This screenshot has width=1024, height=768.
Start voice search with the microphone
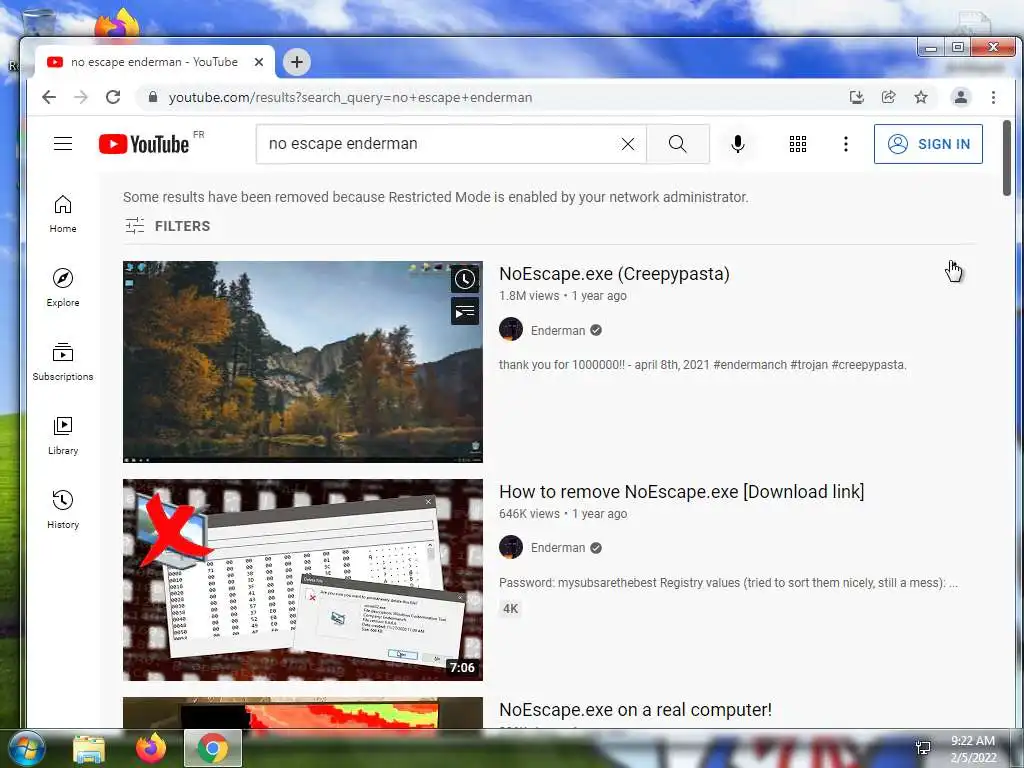click(x=737, y=144)
